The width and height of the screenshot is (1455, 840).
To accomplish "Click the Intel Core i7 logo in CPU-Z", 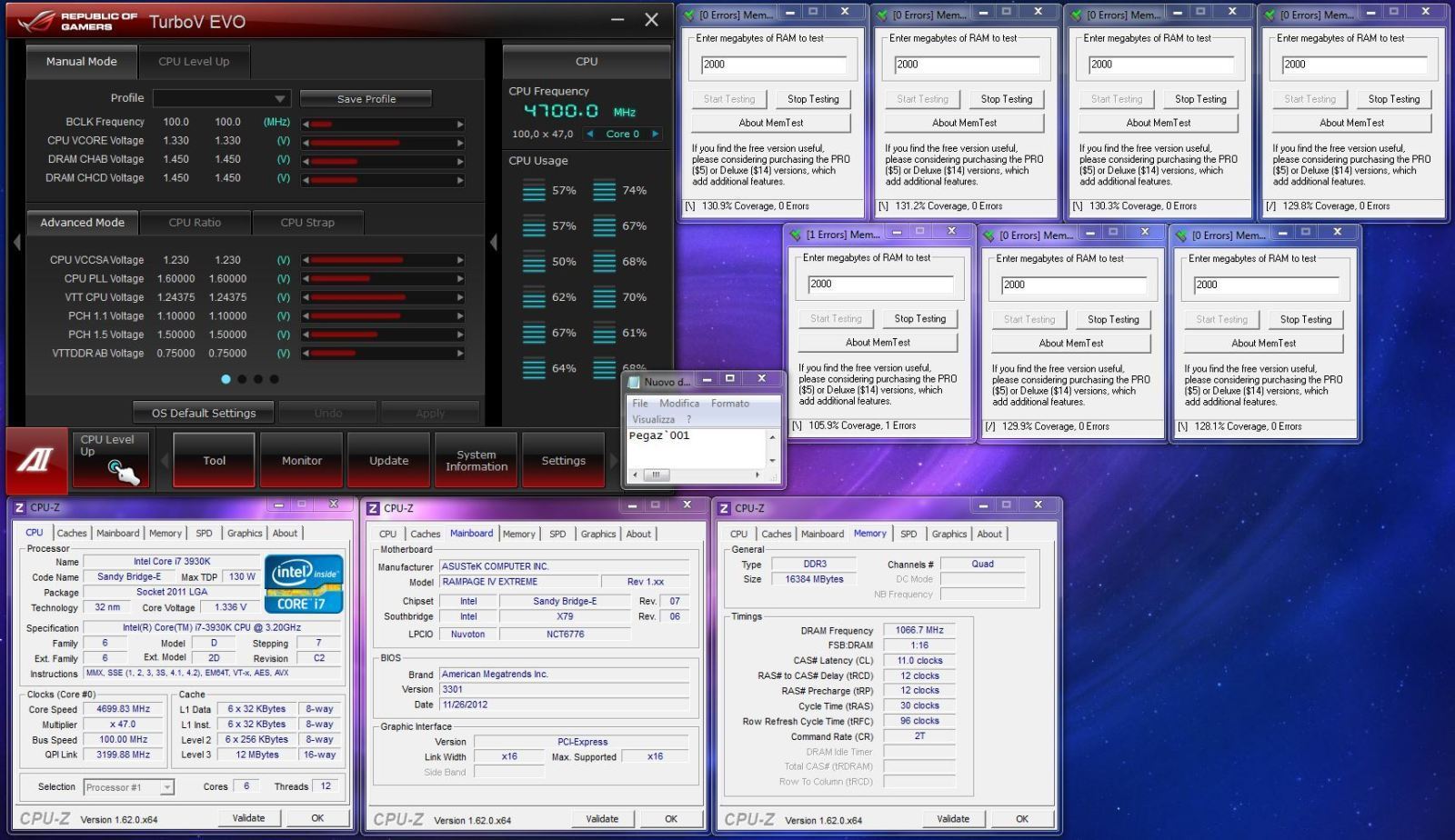I will click(304, 584).
